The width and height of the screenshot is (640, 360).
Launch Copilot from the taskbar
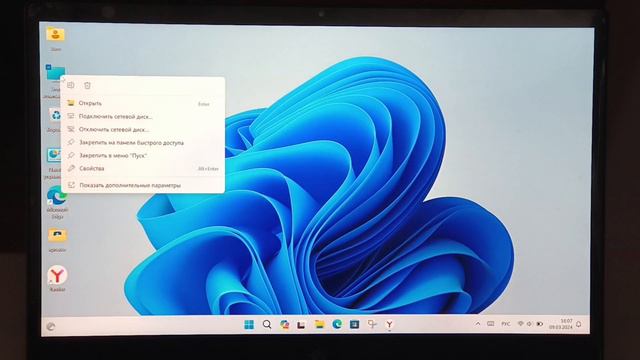[284, 324]
